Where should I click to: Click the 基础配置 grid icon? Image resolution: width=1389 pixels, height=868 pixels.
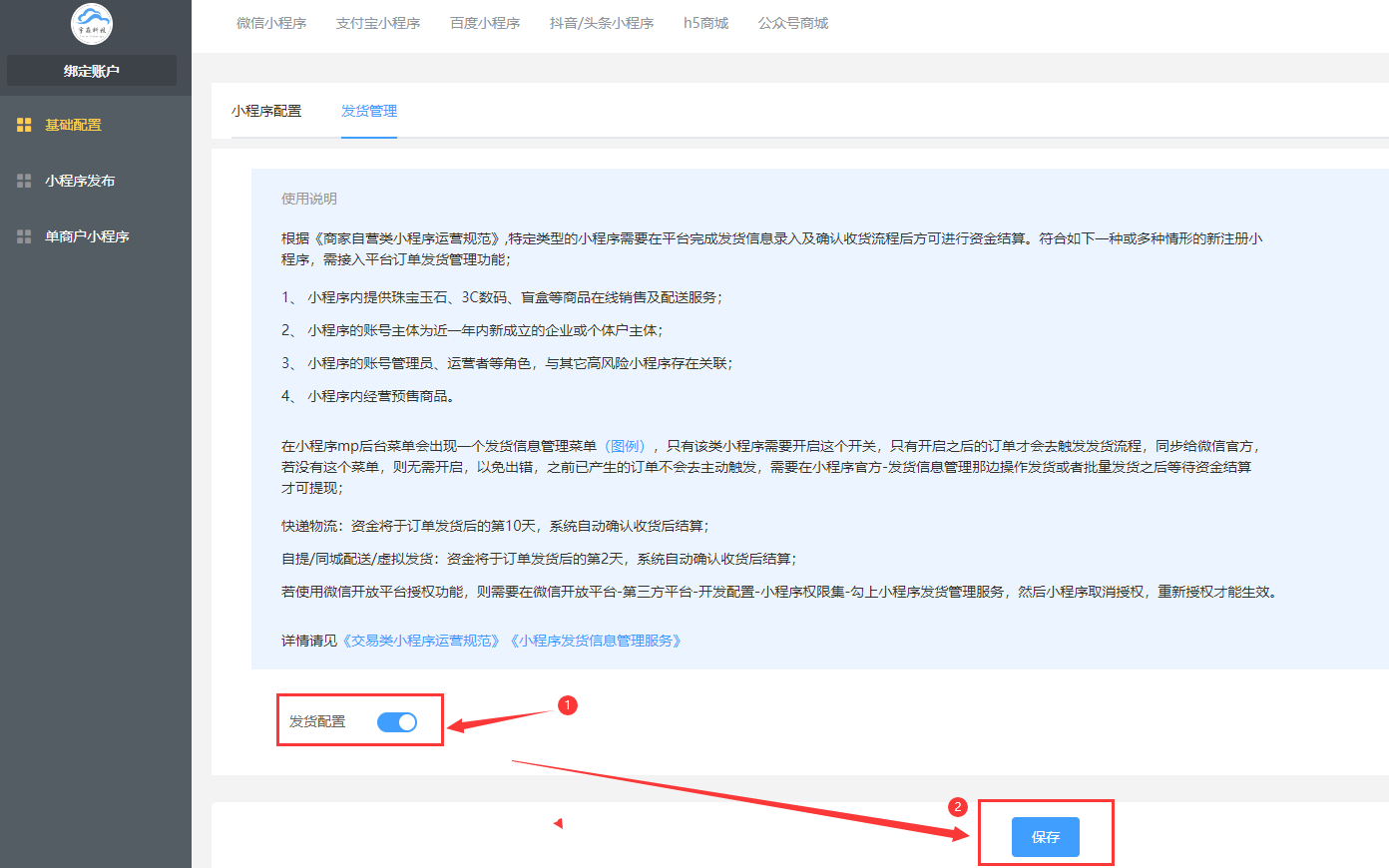24,125
